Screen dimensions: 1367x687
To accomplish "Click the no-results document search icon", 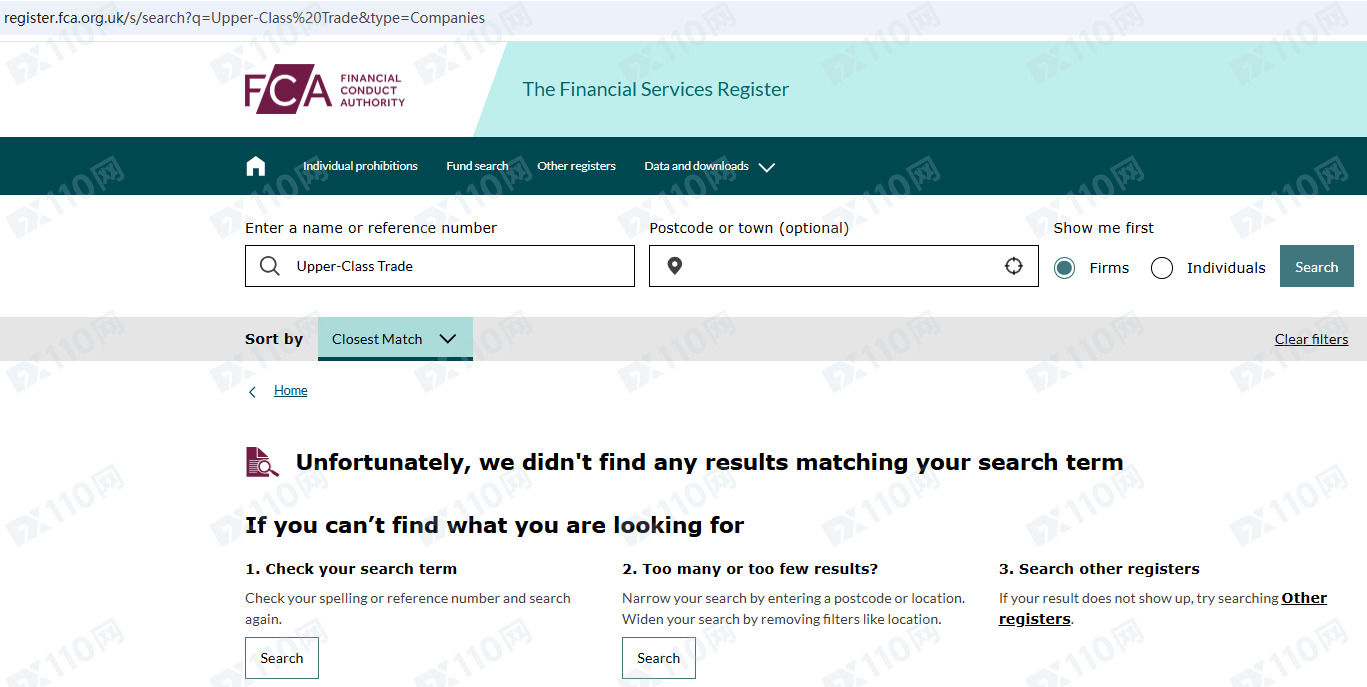I will [x=262, y=462].
